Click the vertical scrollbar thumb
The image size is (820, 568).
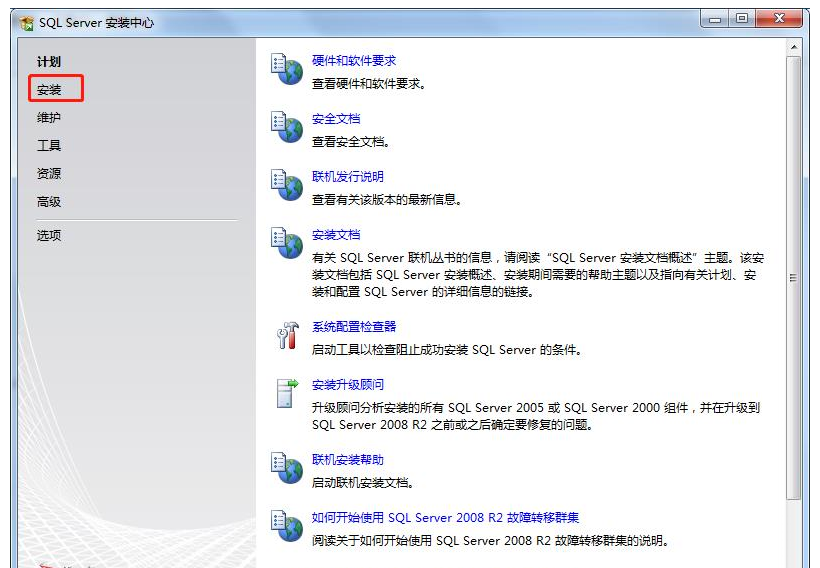click(x=794, y=278)
